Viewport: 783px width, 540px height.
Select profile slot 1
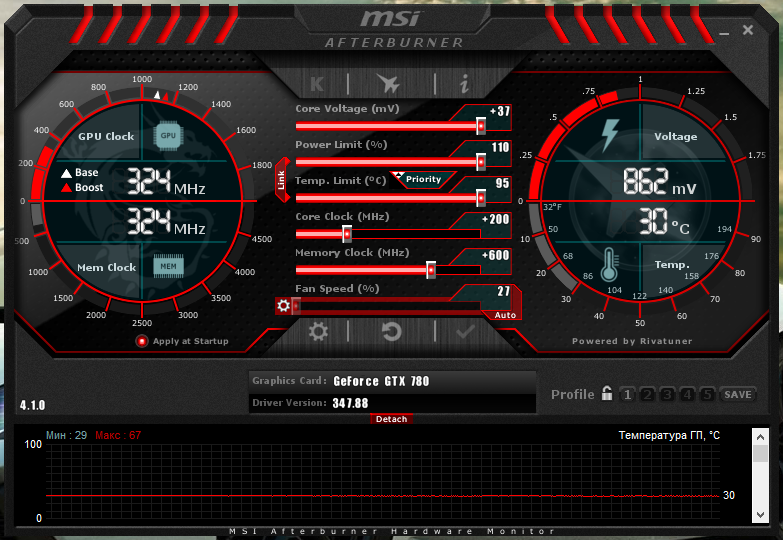pyautogui.click(x=627, y=395)
